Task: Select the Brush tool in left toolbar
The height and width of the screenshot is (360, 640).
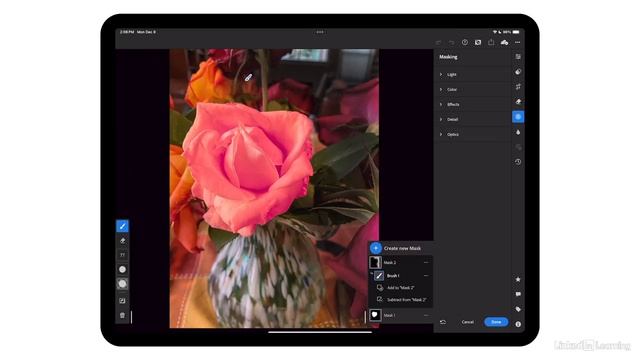Action: [122, 226]
